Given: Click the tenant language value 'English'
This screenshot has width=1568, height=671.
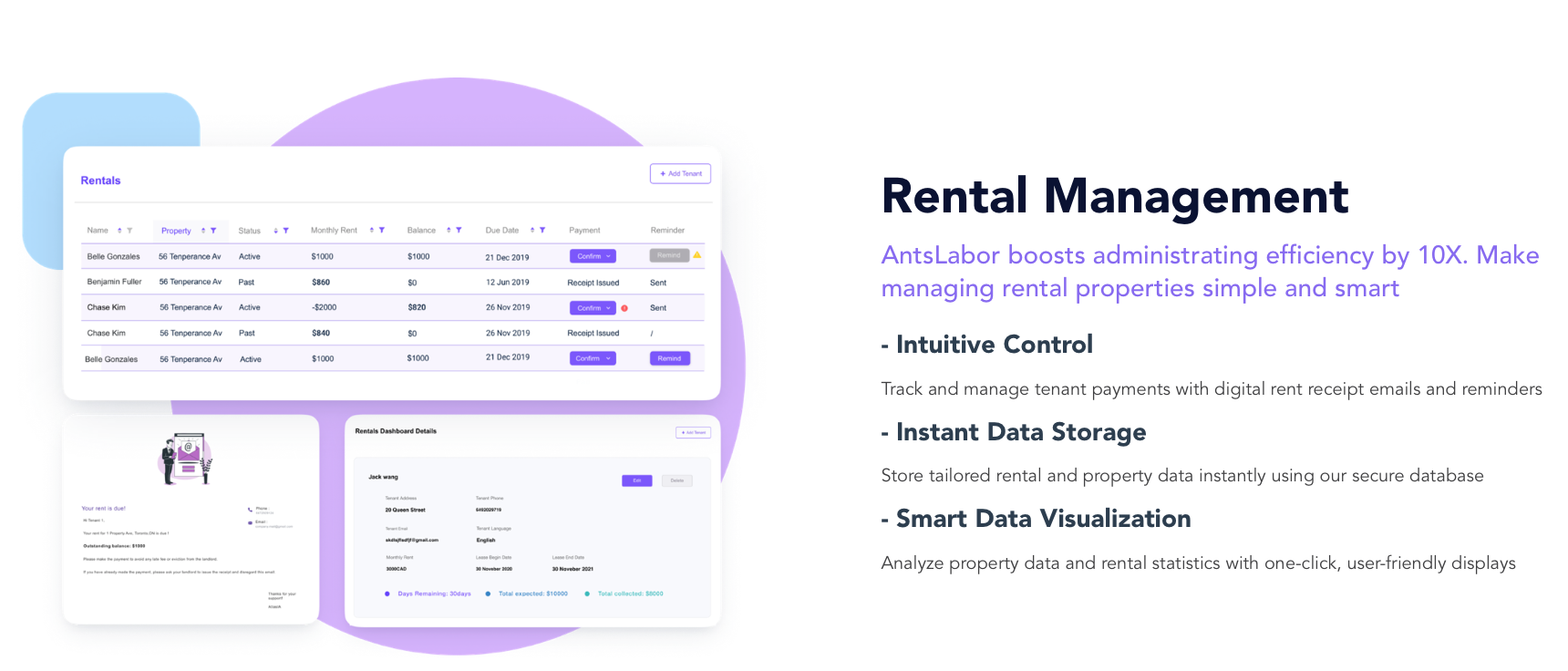Looking at the screenshot, I should (486, 540).
